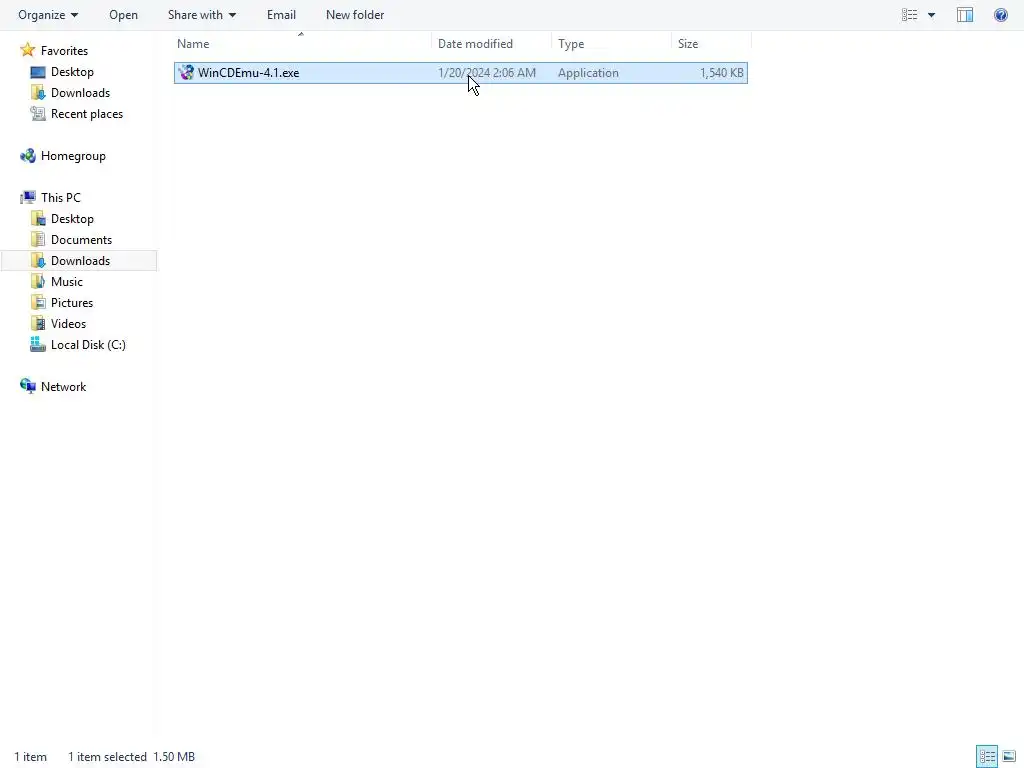Click the Open toolbar button
Image resolution: width=1024 pixels, height=768 pixels.
(x=123, y=14)
